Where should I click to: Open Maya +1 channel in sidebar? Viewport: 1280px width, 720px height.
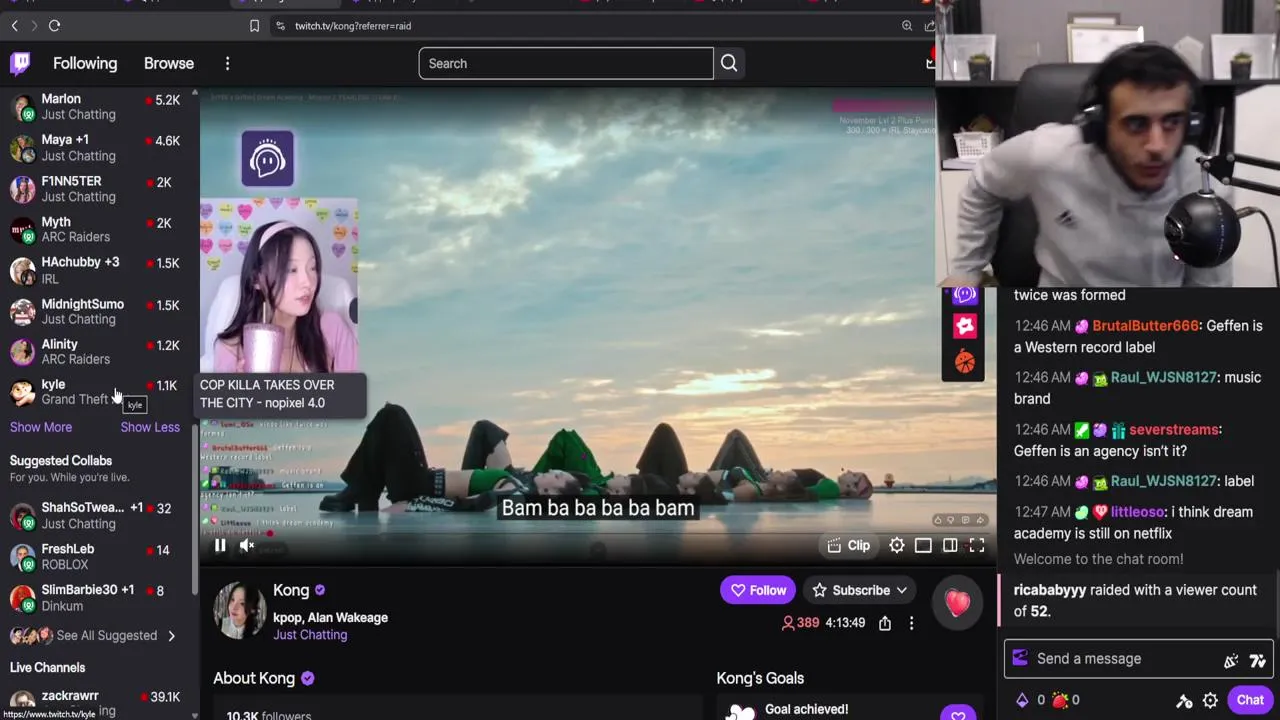(95, 148)
